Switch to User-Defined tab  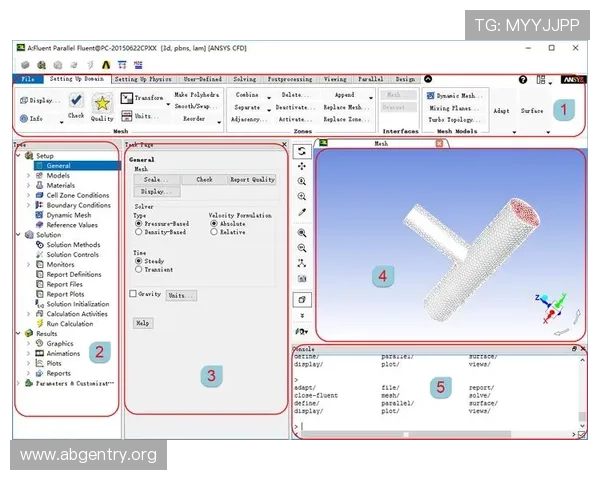point(202,79)
